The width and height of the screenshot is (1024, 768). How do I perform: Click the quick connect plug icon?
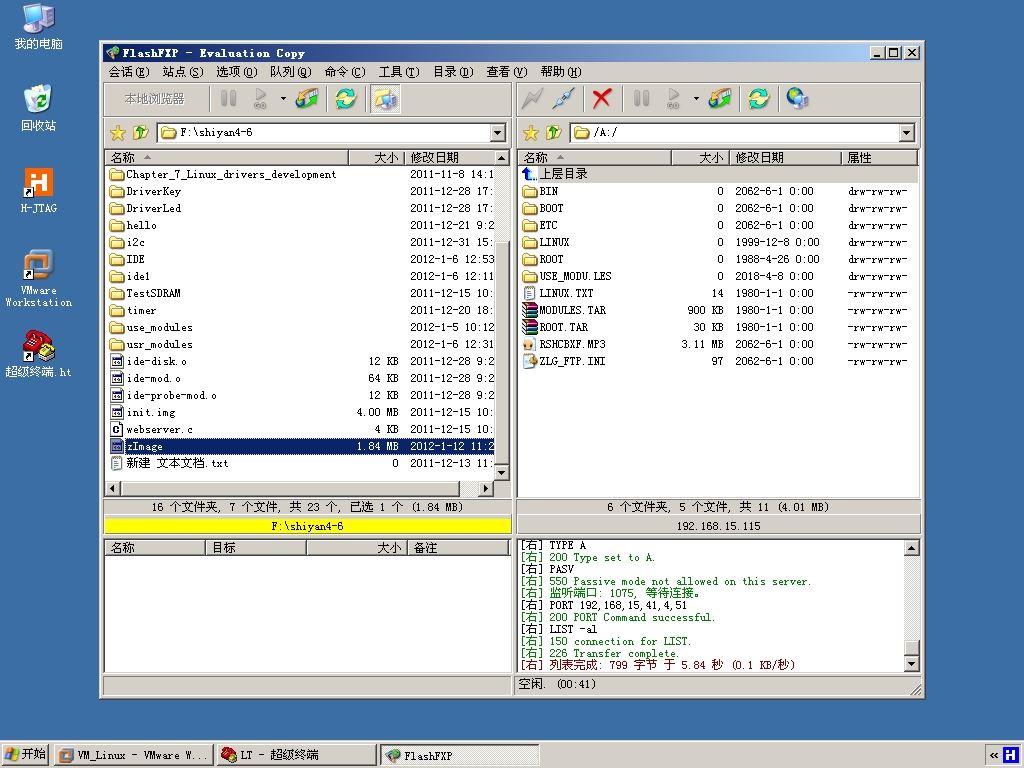click(x=564, y=99)
